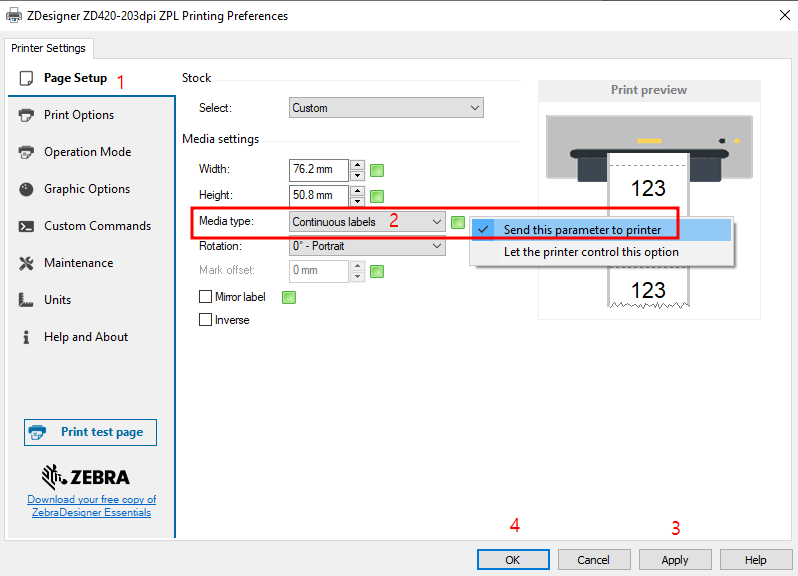Choose 'Send this parameter to printer'
Image resolution: width=798 pixels, height=576 pixels.
582,230
